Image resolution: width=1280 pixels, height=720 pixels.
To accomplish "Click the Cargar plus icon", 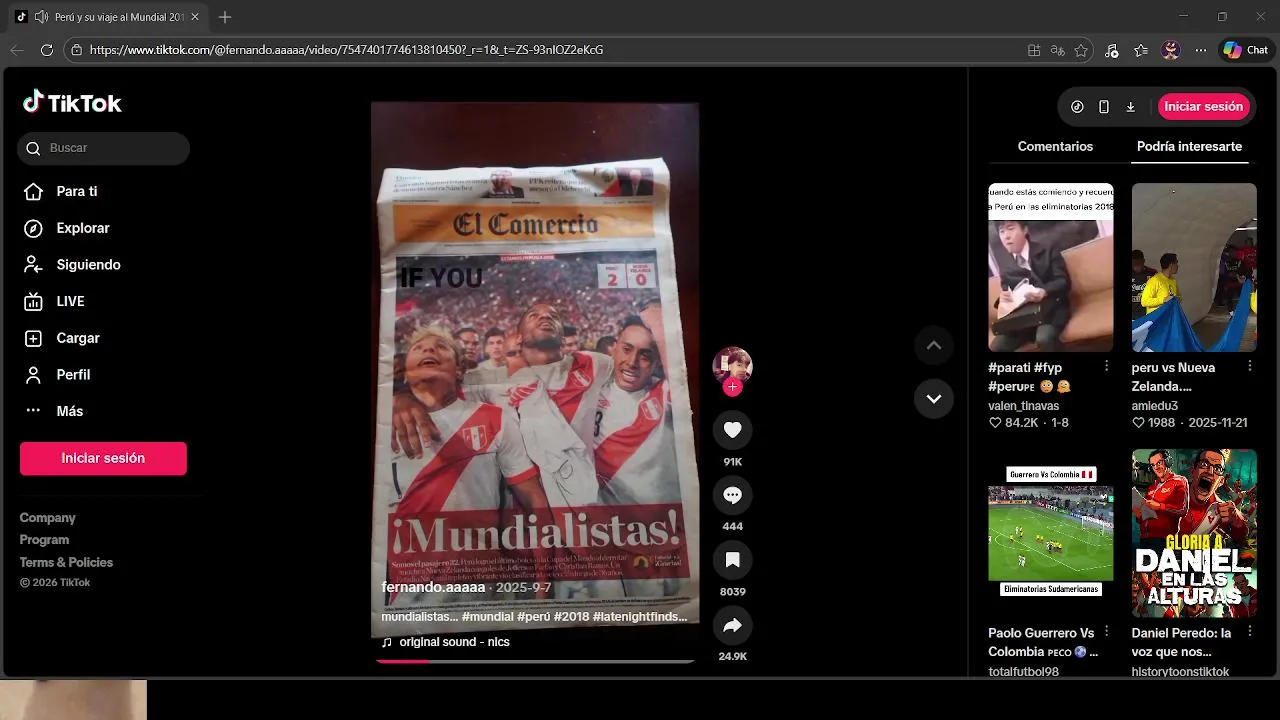I will pyautogui.click(x=33, y=338).
